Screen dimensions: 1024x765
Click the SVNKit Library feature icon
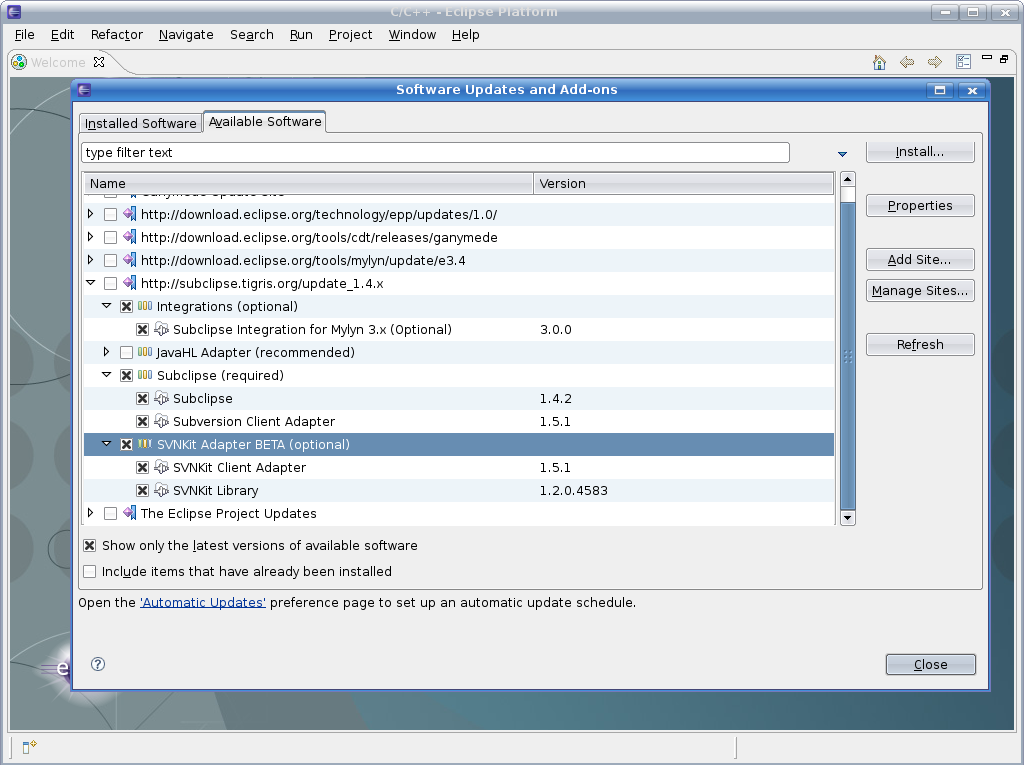click(x=161, y=491)
